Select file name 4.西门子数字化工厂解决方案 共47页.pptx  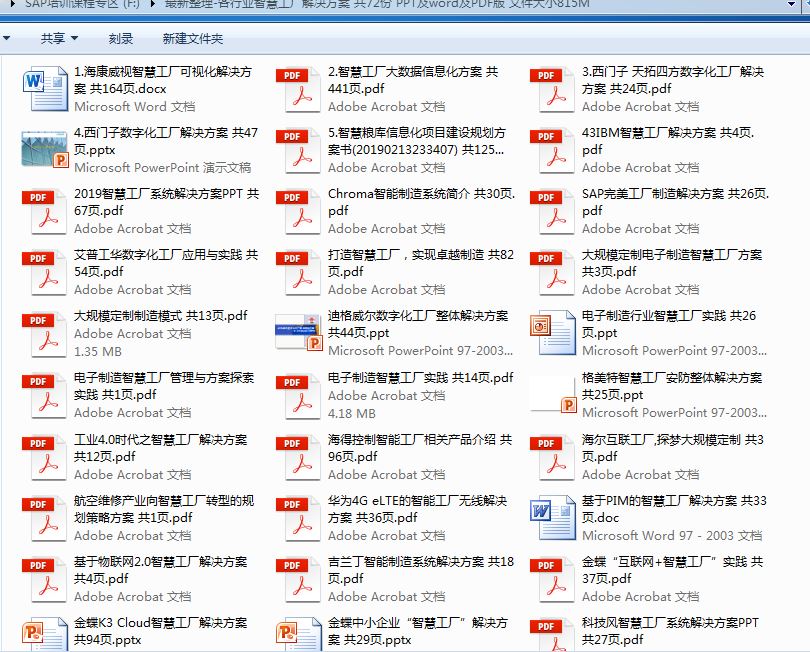tap(166, 141)
